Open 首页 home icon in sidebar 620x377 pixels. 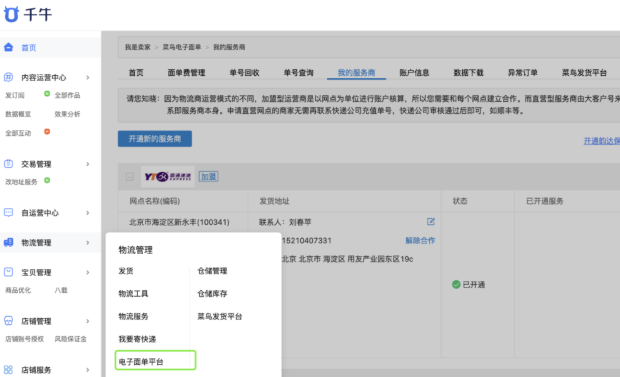tap(8, 47)
